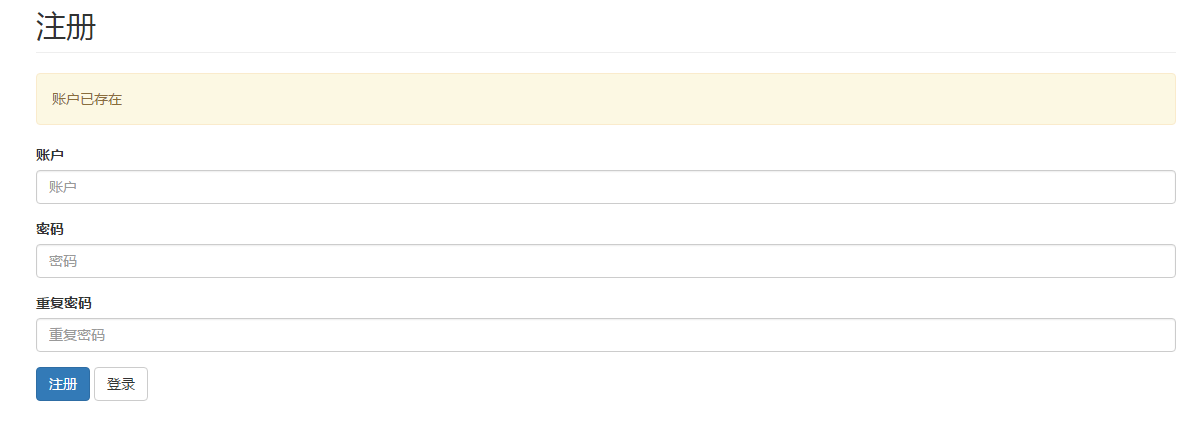Image resolution: width=1194 pixels, height=430 pixels.
Task: Place cursor in the second form textbox
Action: click(605, 261)
